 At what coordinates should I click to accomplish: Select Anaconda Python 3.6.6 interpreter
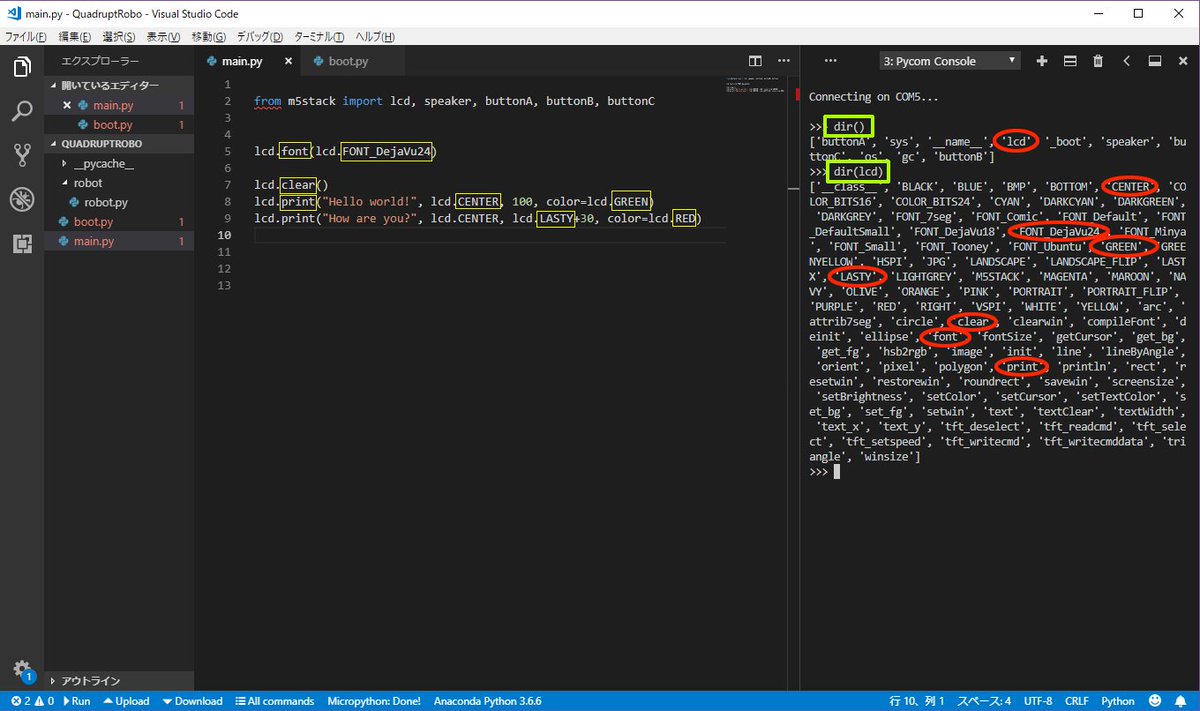pyautogui.click(x=487, y=701)
